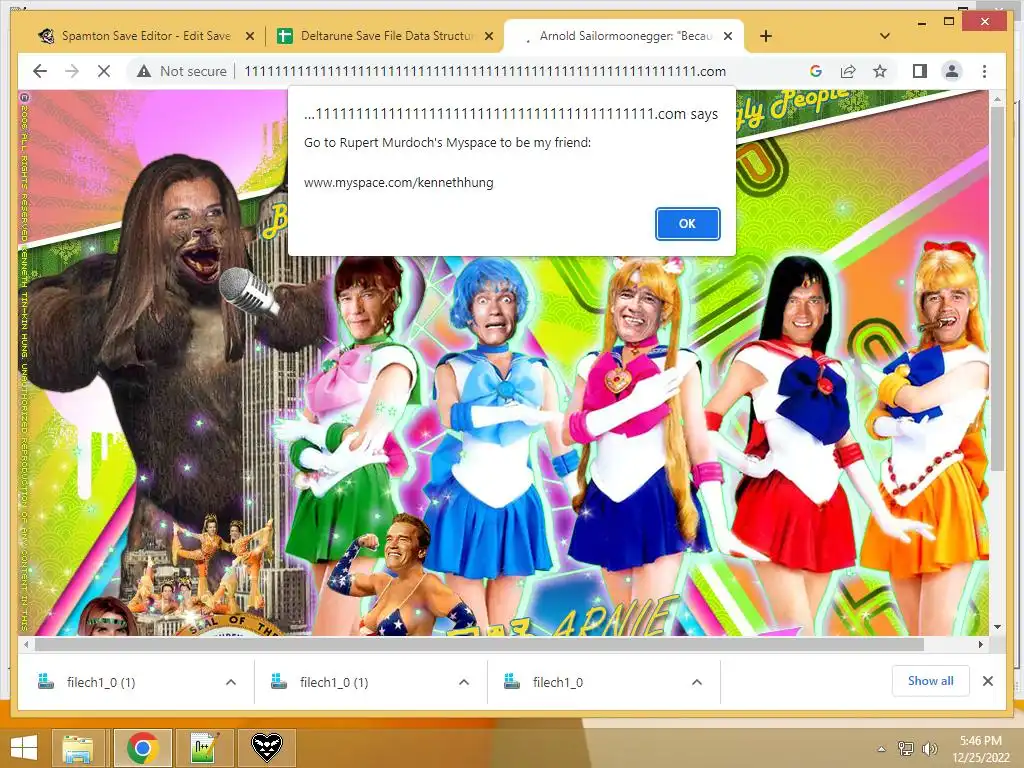Open File Explorer from the taskbar
Screen dimensions: 1024x768
pos(78,748)
